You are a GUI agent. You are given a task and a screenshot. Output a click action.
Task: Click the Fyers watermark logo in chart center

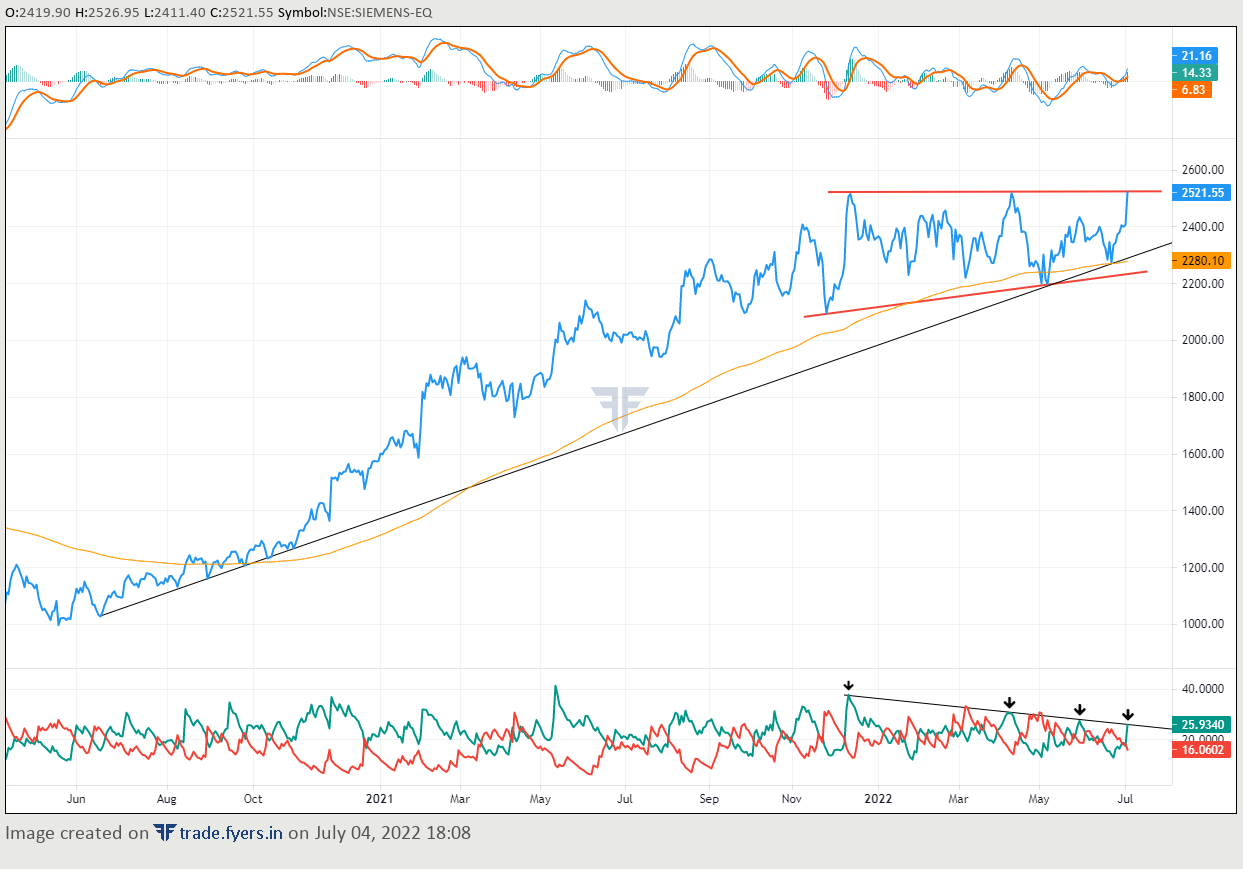click(x=618, y=404)
